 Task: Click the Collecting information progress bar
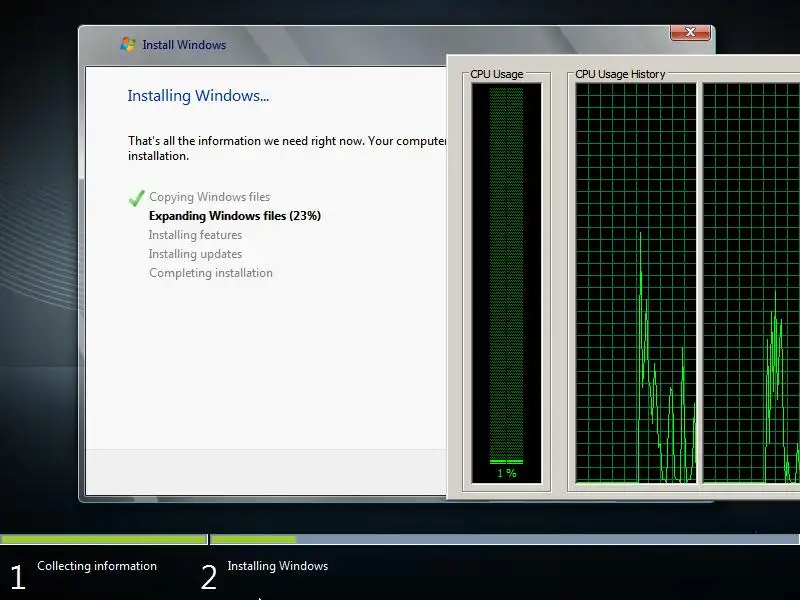click(104, 539)
